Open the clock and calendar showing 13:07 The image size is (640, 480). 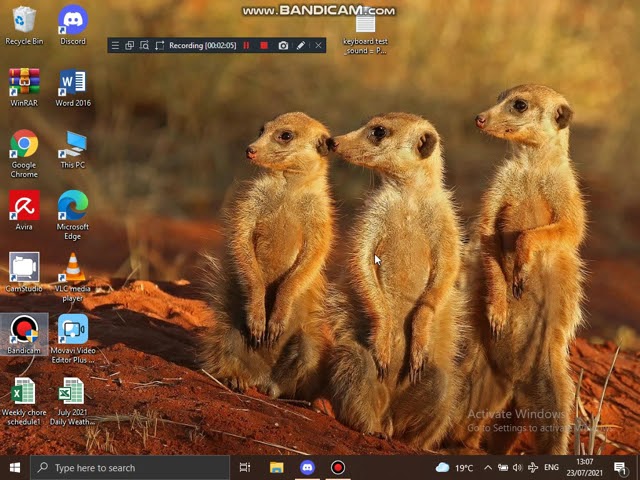584,468
